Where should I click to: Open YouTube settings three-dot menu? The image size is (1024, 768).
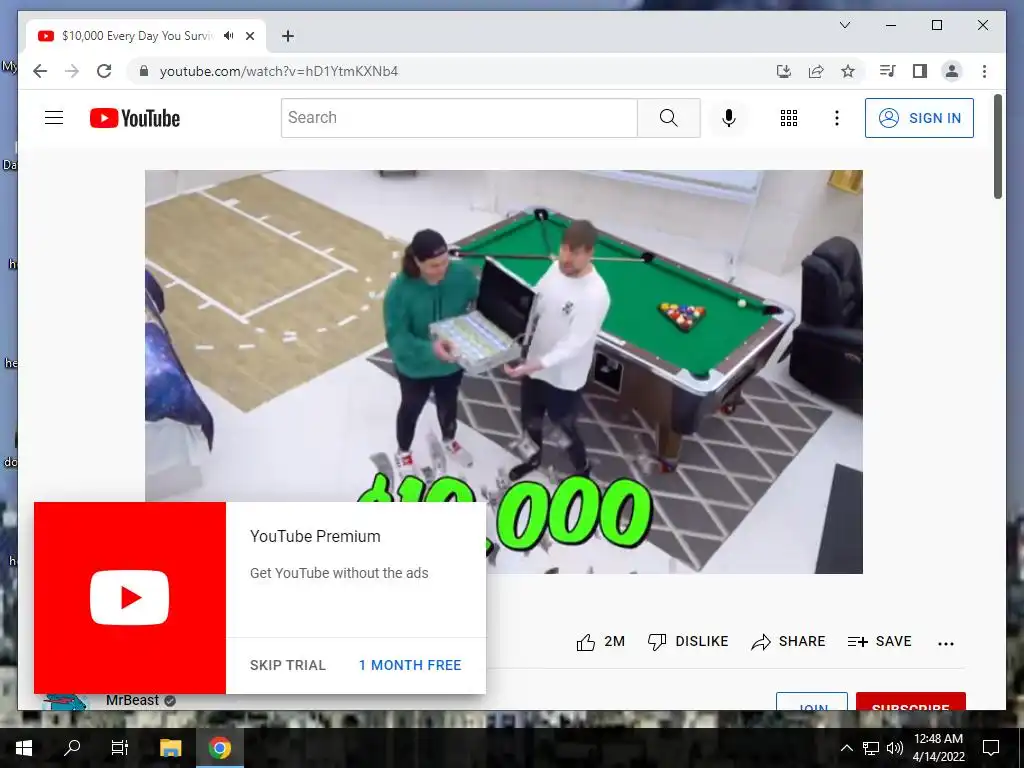837,118
